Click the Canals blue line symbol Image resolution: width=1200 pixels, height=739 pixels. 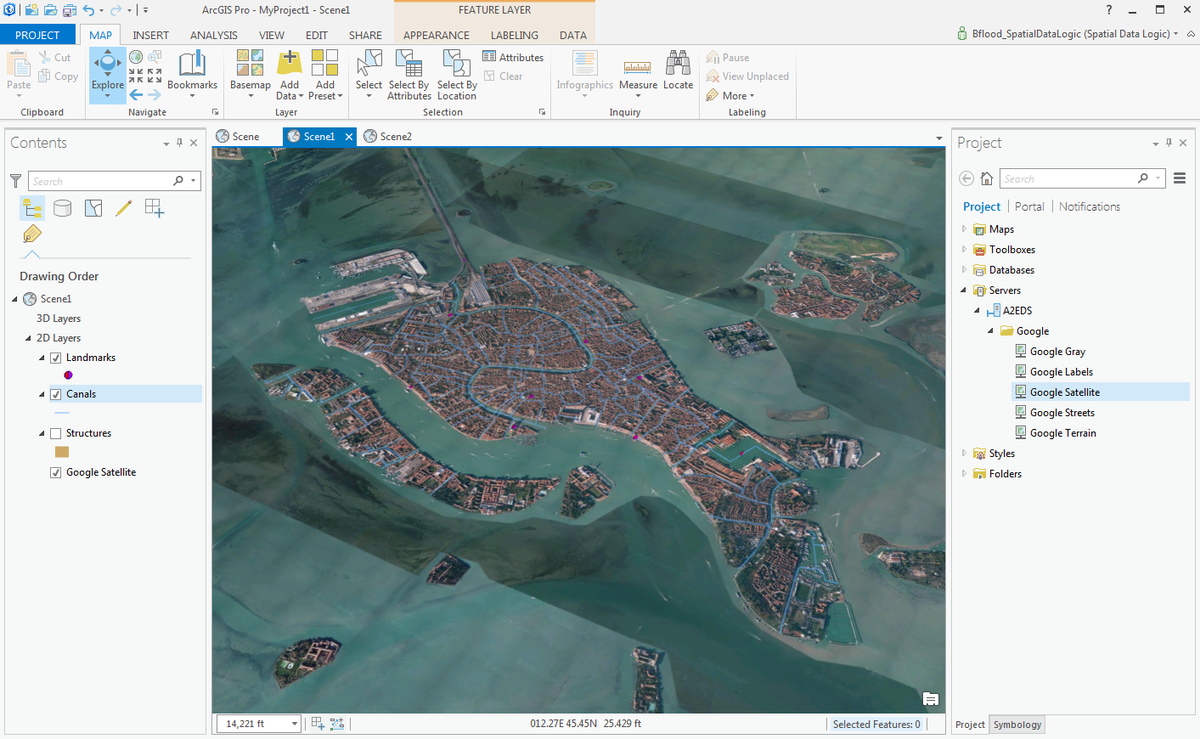[62, 413]
